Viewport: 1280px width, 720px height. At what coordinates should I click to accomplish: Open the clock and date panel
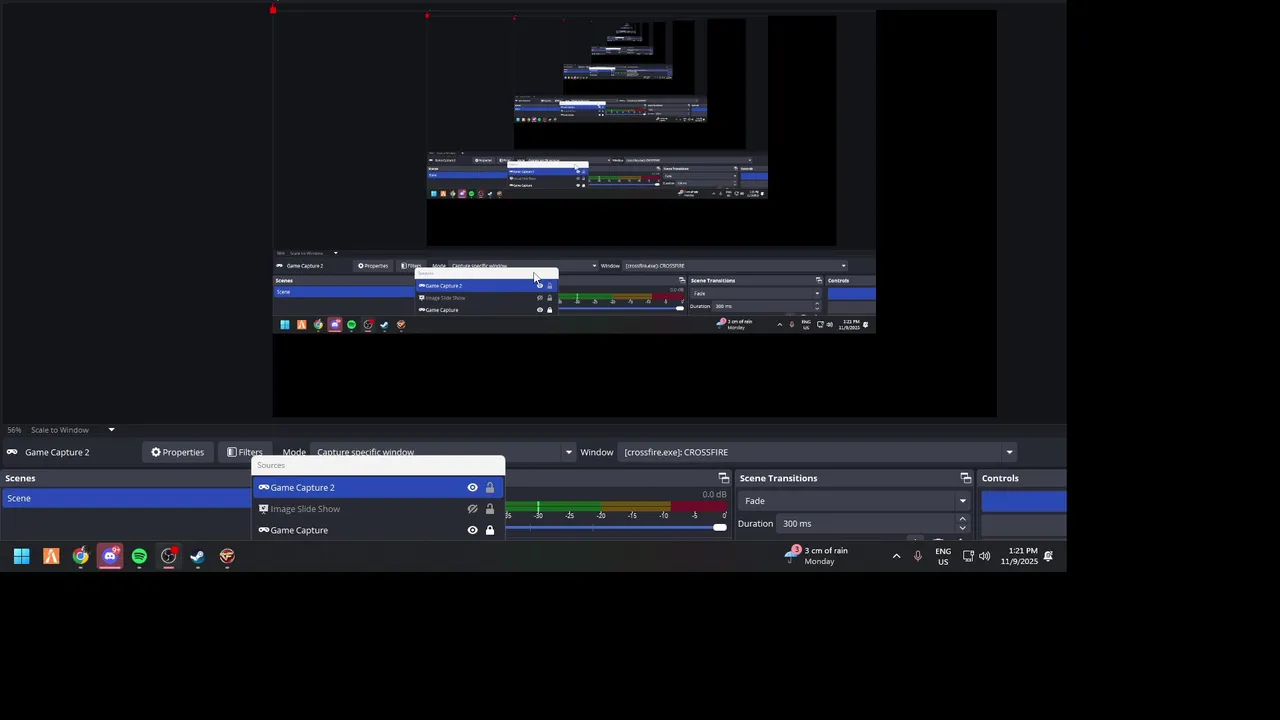[x=1019, y=556]
